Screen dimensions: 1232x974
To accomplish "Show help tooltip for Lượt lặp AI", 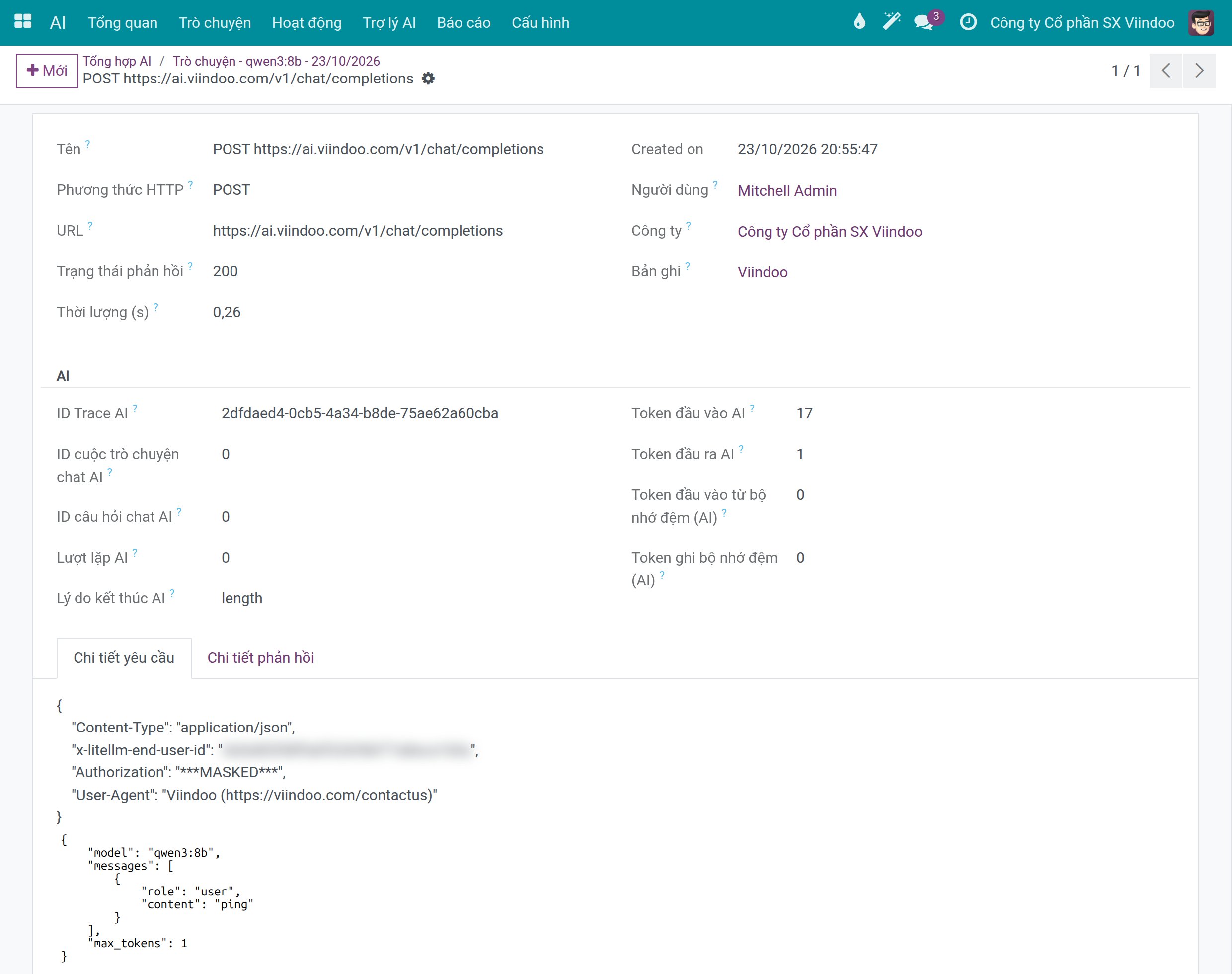I will tap(135, 553).
